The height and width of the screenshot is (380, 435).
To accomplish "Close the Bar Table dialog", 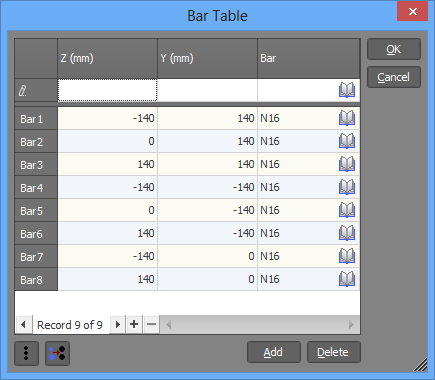I will click(x=413, y=11).
